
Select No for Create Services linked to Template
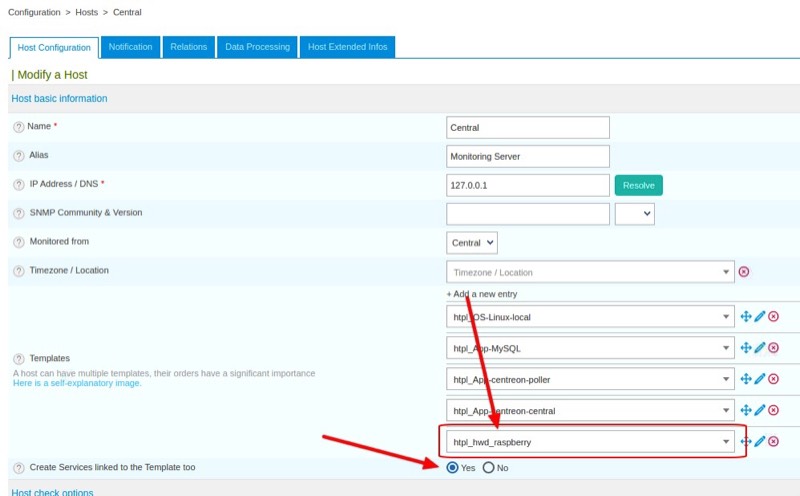click(489, 467)
